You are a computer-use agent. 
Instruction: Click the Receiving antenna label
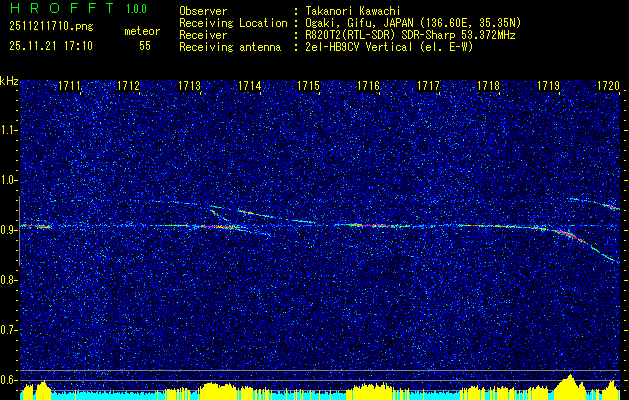[x=230, y=47]
